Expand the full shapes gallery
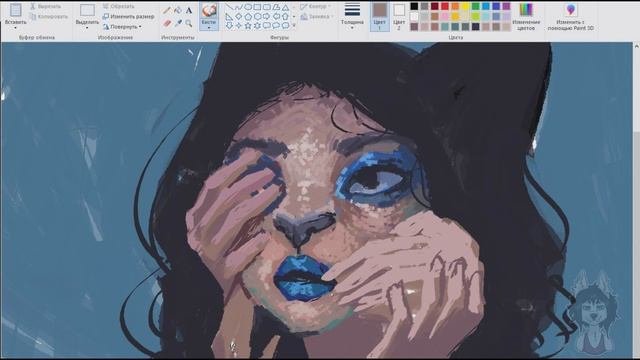The width and height of the screenshot is (640, 360). click(294, 25)
